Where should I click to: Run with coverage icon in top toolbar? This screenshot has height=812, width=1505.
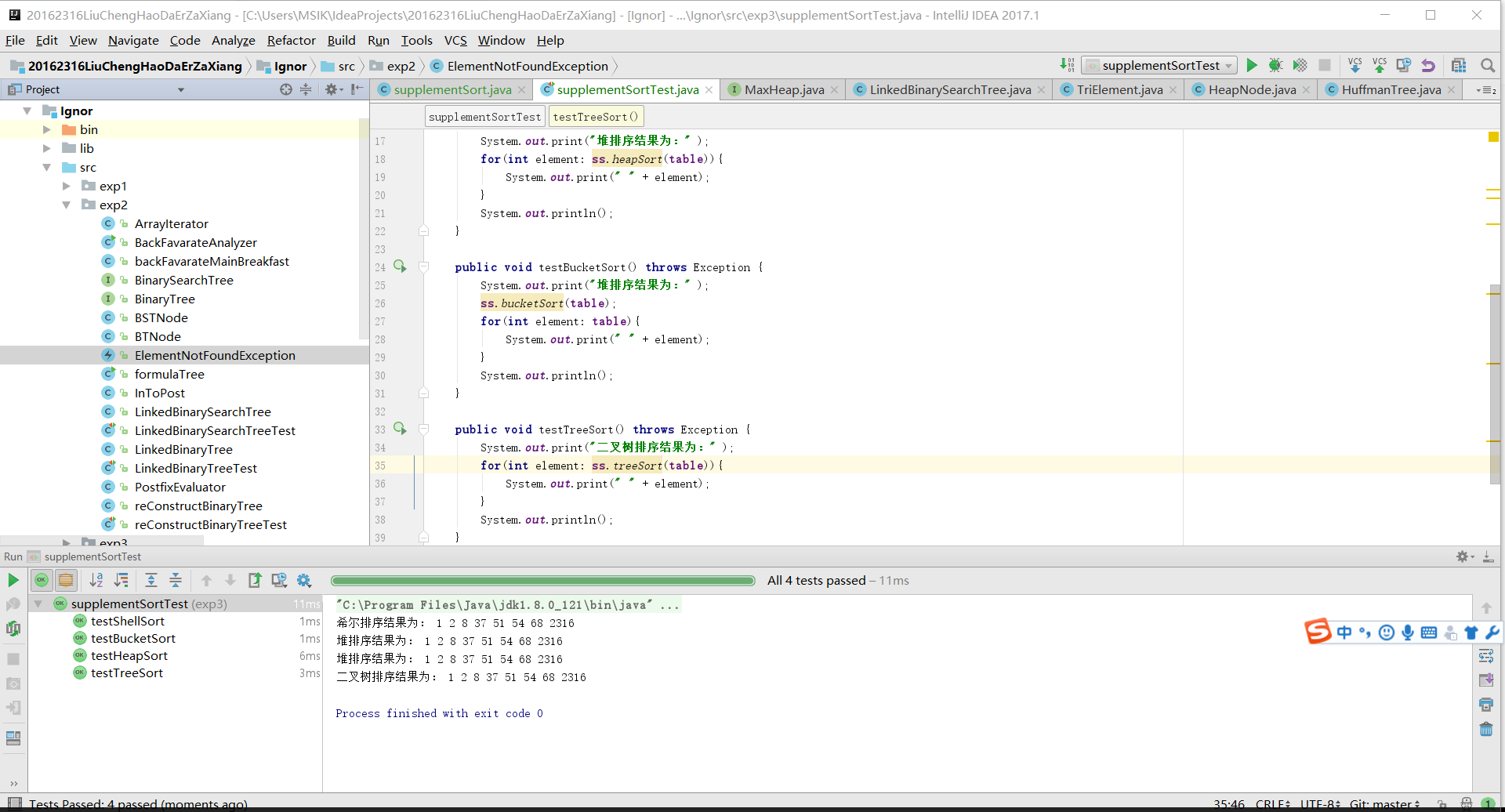click(1300, 65)
